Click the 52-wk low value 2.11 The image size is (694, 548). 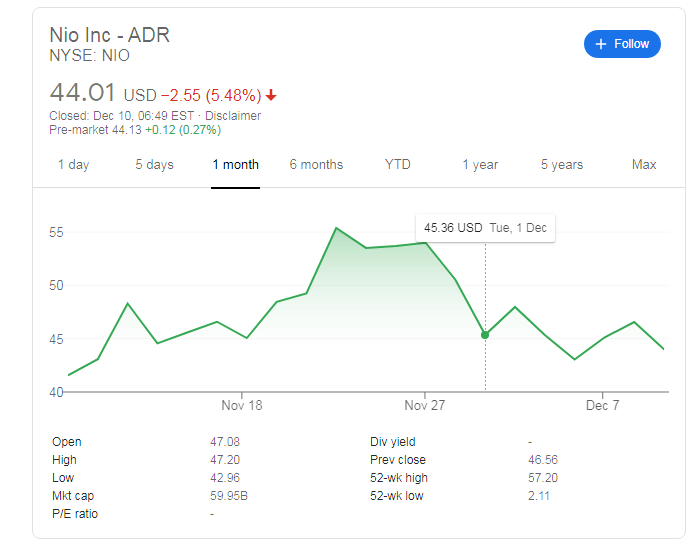coord(539,496)
